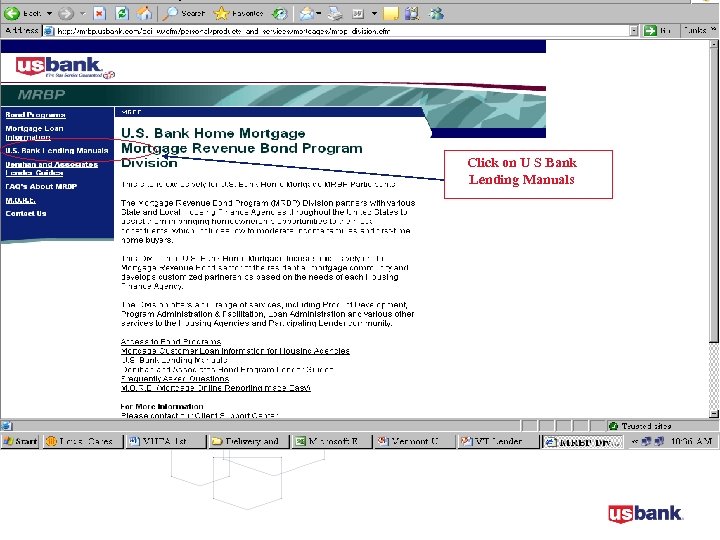Click the Messenger people toolbar icon

[x=436, y=14]
